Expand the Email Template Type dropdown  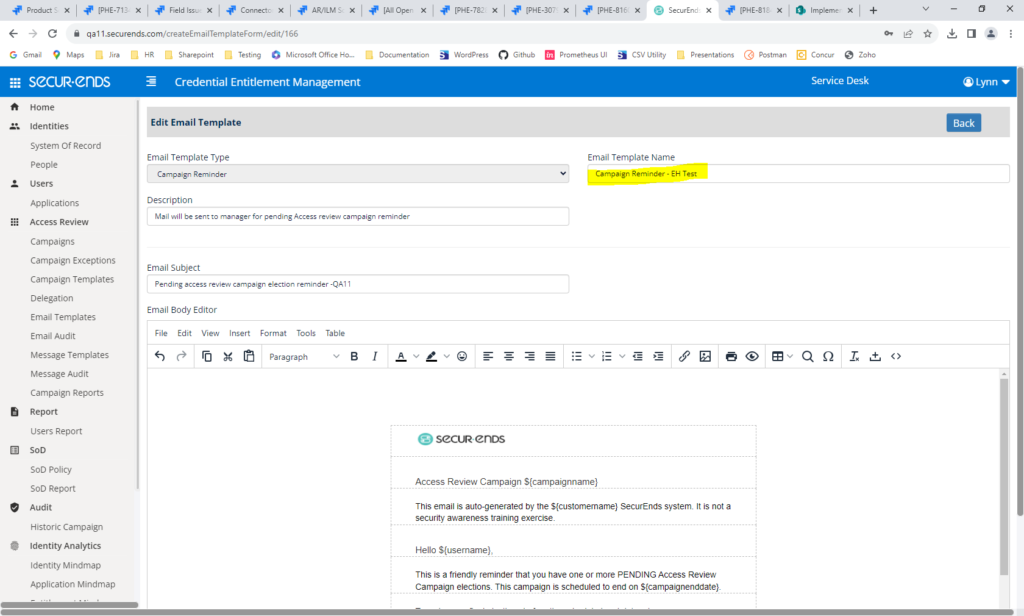(358, 174)
